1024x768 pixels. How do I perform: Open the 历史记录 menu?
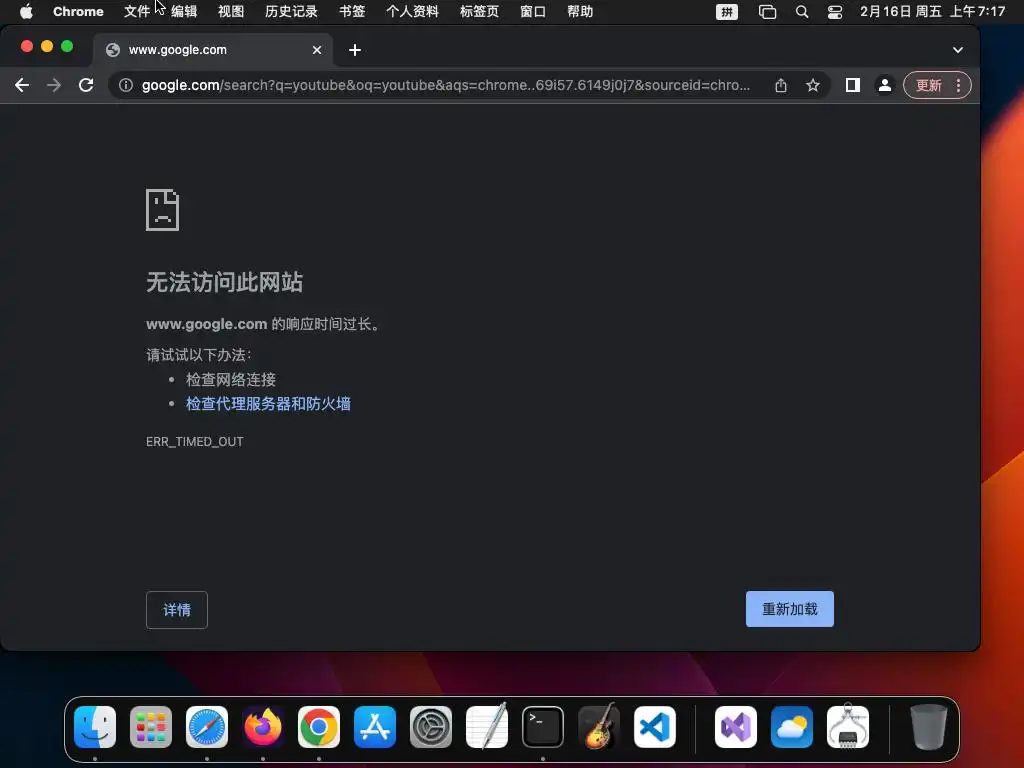click(x=291, y=12)
